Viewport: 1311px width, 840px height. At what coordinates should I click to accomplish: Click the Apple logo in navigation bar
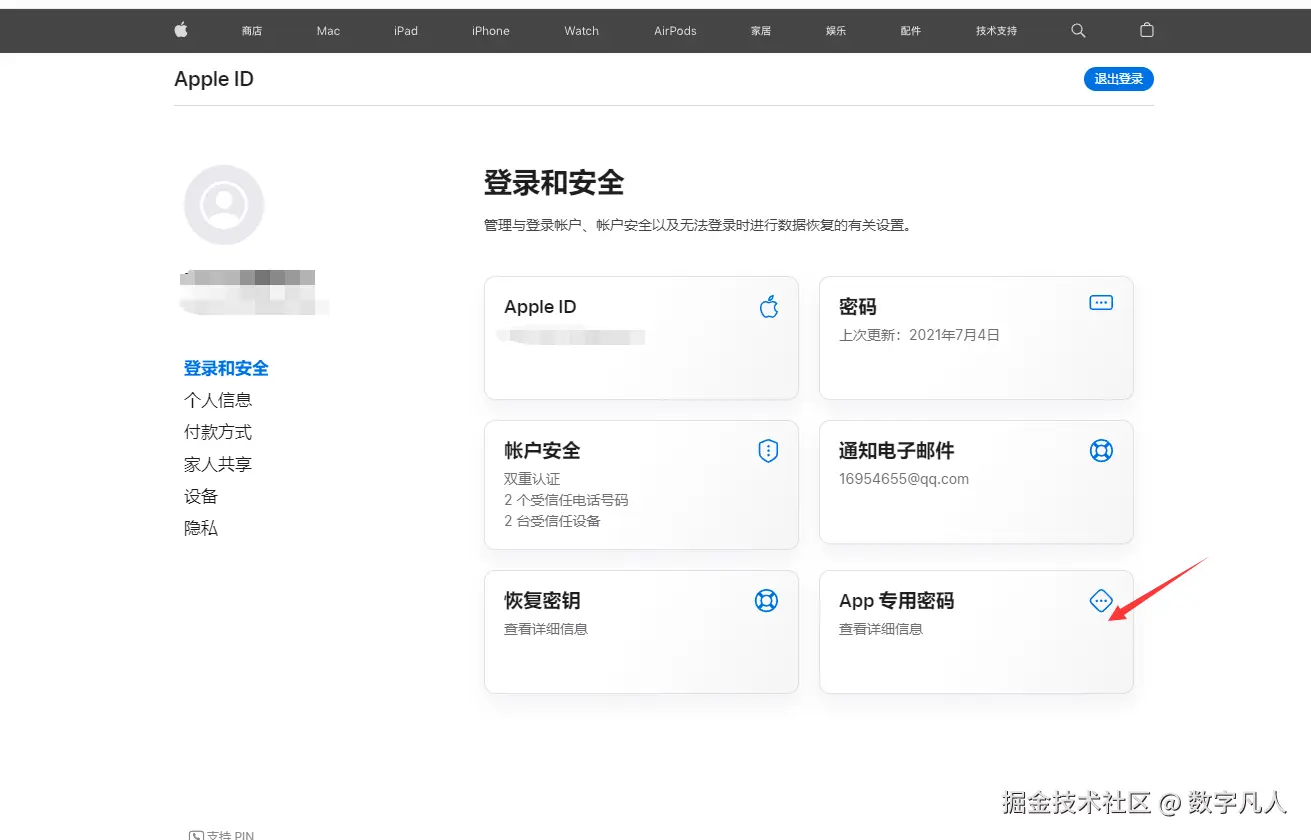click(x=181, y=30)
